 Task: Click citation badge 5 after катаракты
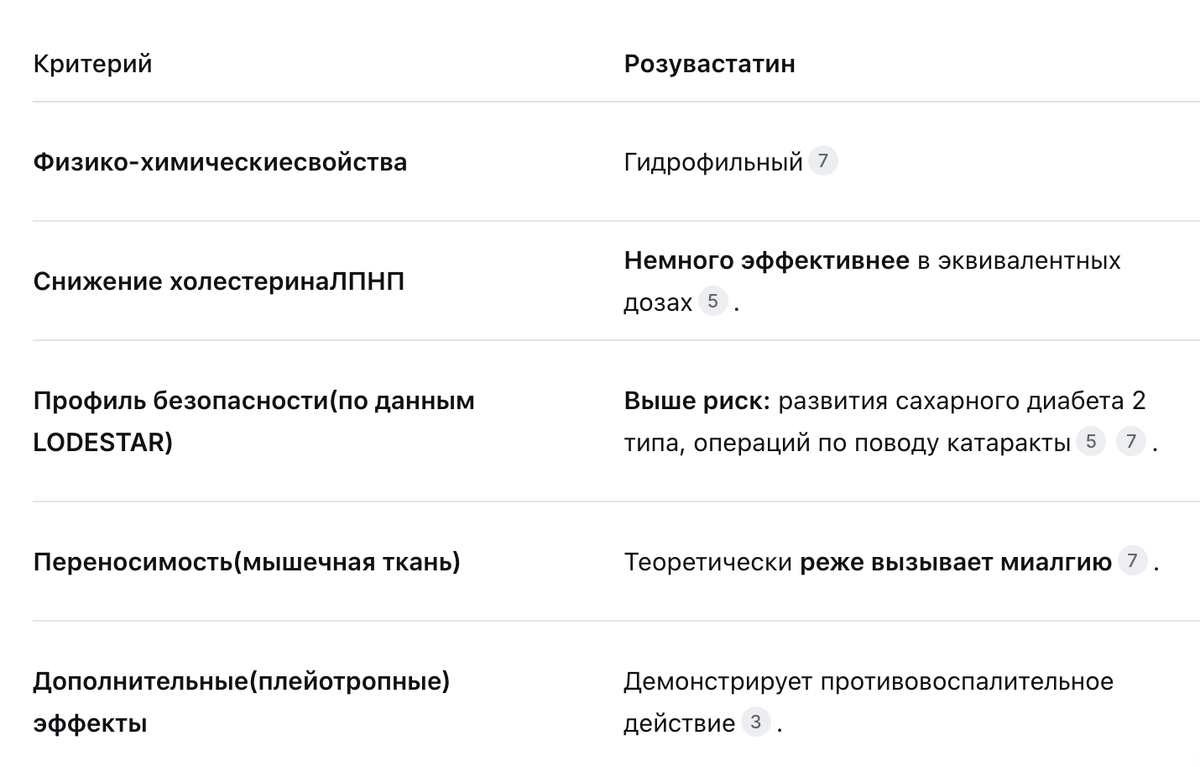coord(1090,443)
